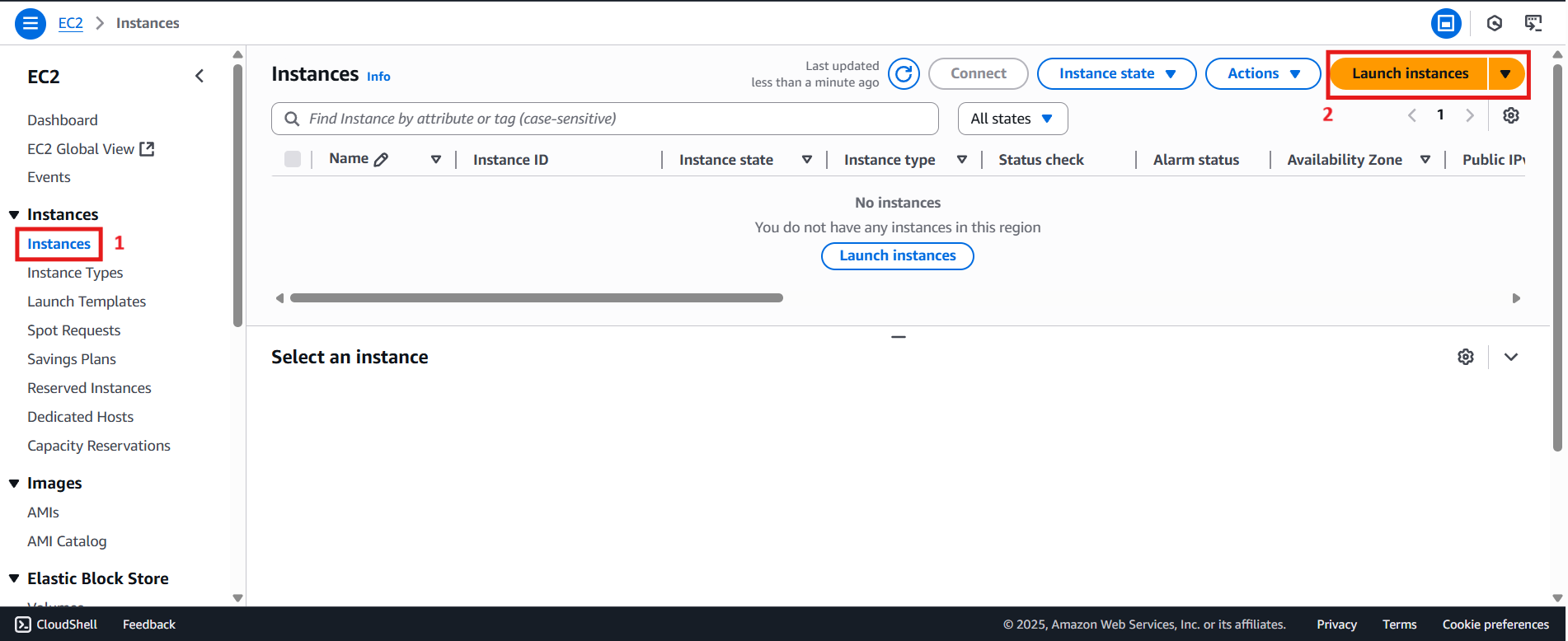Click the Find Instance search field
Viewport: 1568px width, 641px height.
pyautogui.click(x=605, y=119)
